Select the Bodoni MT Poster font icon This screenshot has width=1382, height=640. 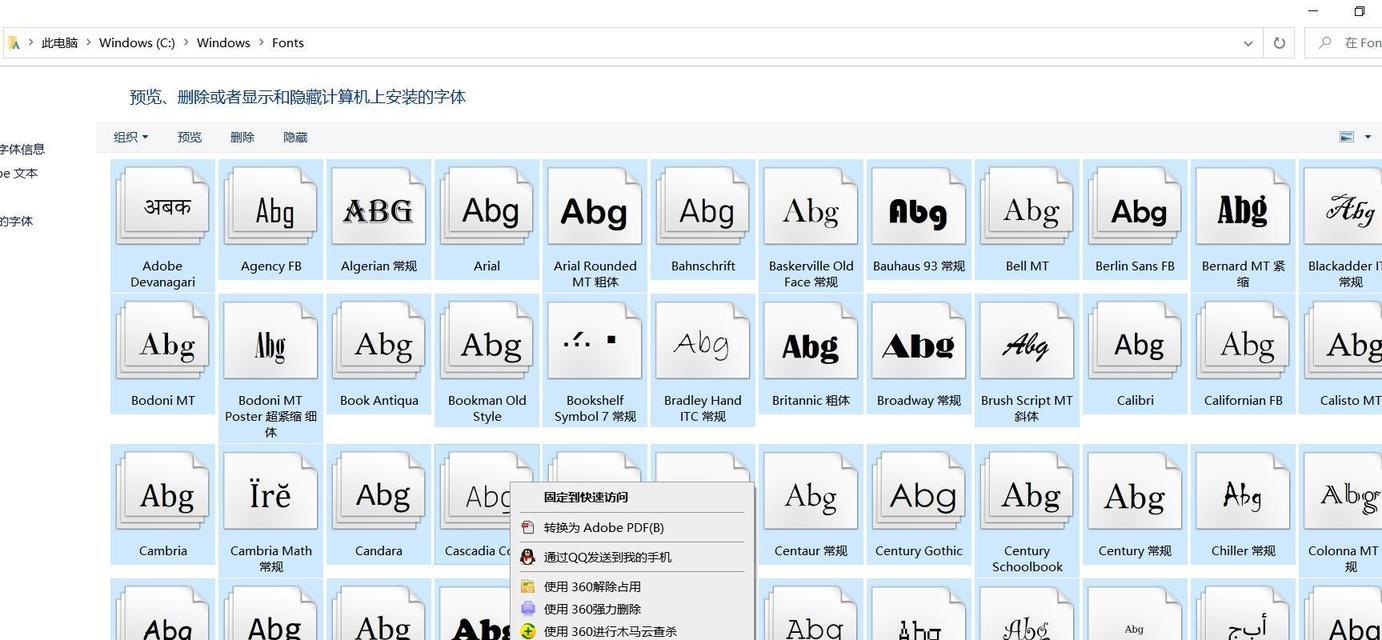[271, 341]
